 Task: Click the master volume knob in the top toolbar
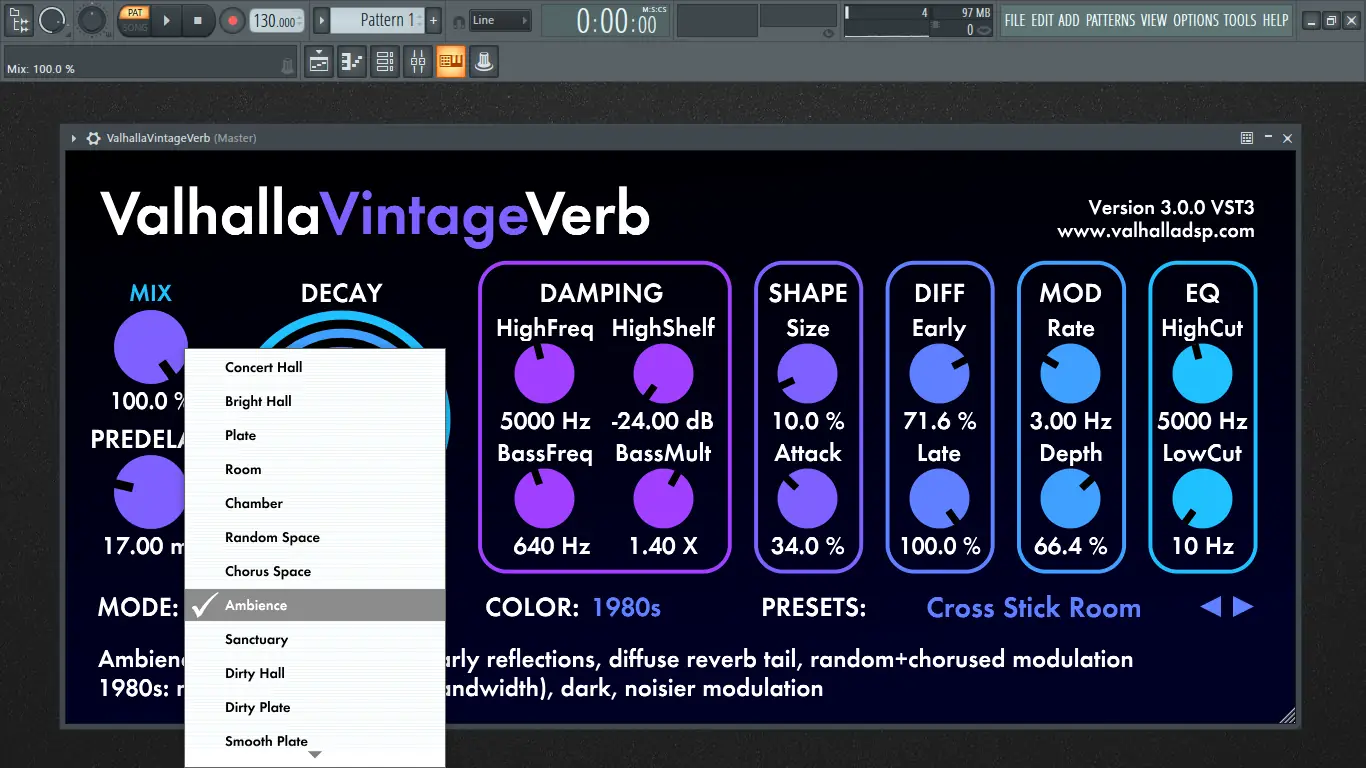(x=52, y=19)
